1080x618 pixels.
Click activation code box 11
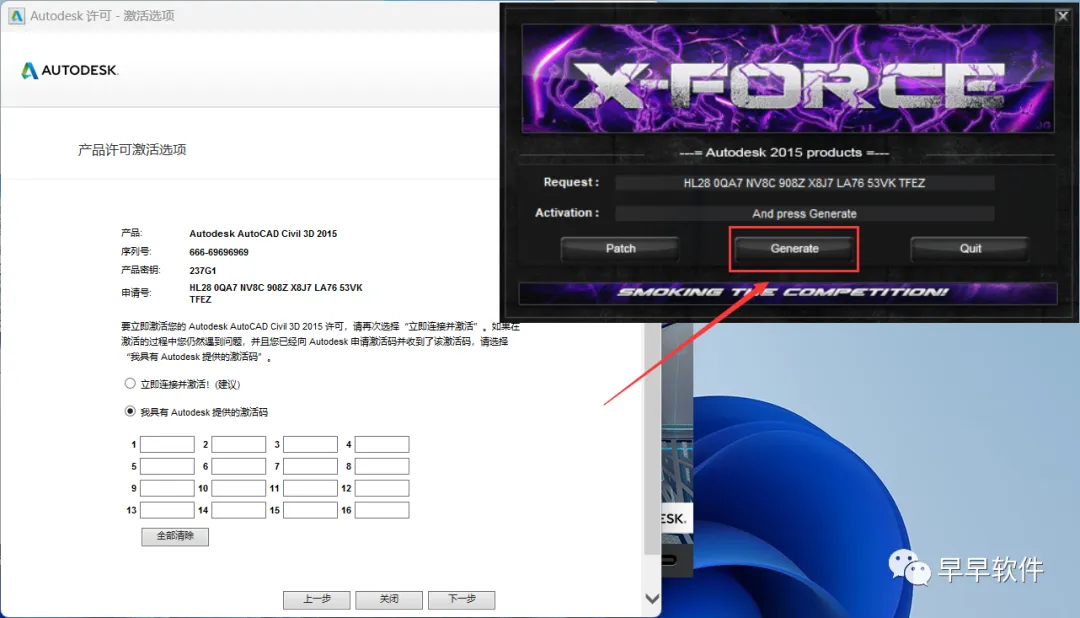click(311, 488)
